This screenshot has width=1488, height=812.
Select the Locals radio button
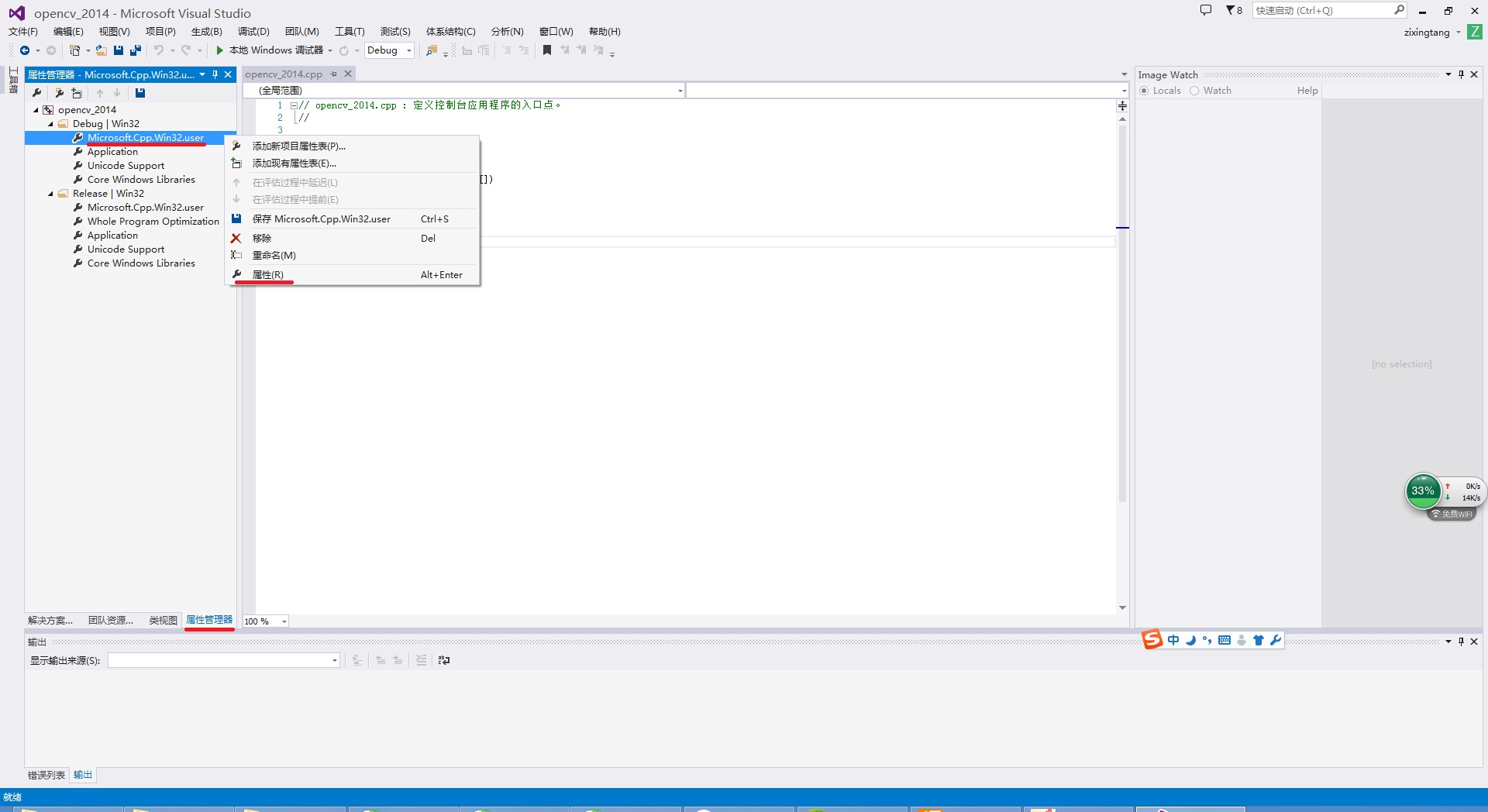coord(1144,91)
